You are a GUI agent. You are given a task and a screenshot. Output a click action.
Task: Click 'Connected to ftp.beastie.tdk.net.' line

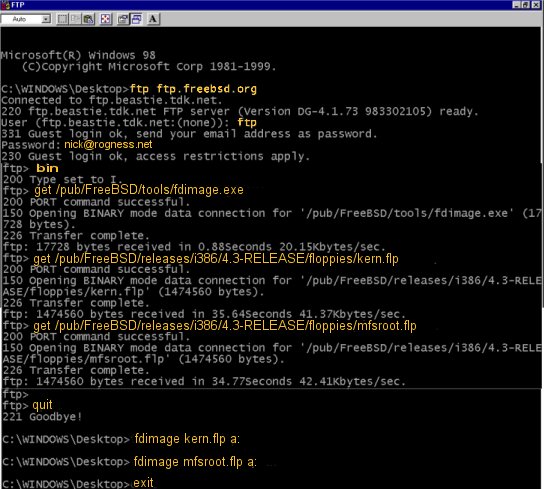click(111, 100)
